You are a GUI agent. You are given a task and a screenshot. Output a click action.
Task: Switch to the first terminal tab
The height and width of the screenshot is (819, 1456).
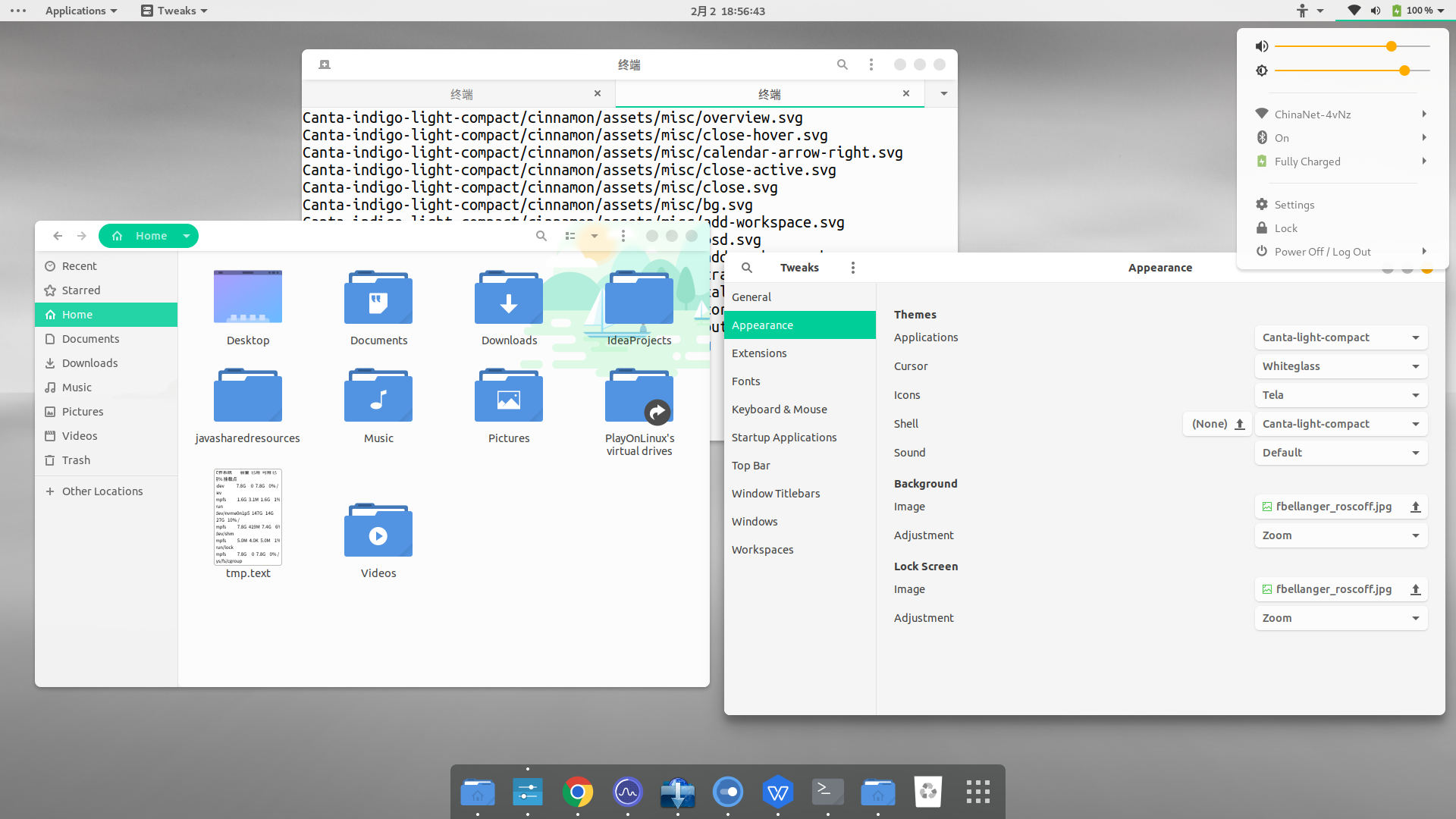461,94
